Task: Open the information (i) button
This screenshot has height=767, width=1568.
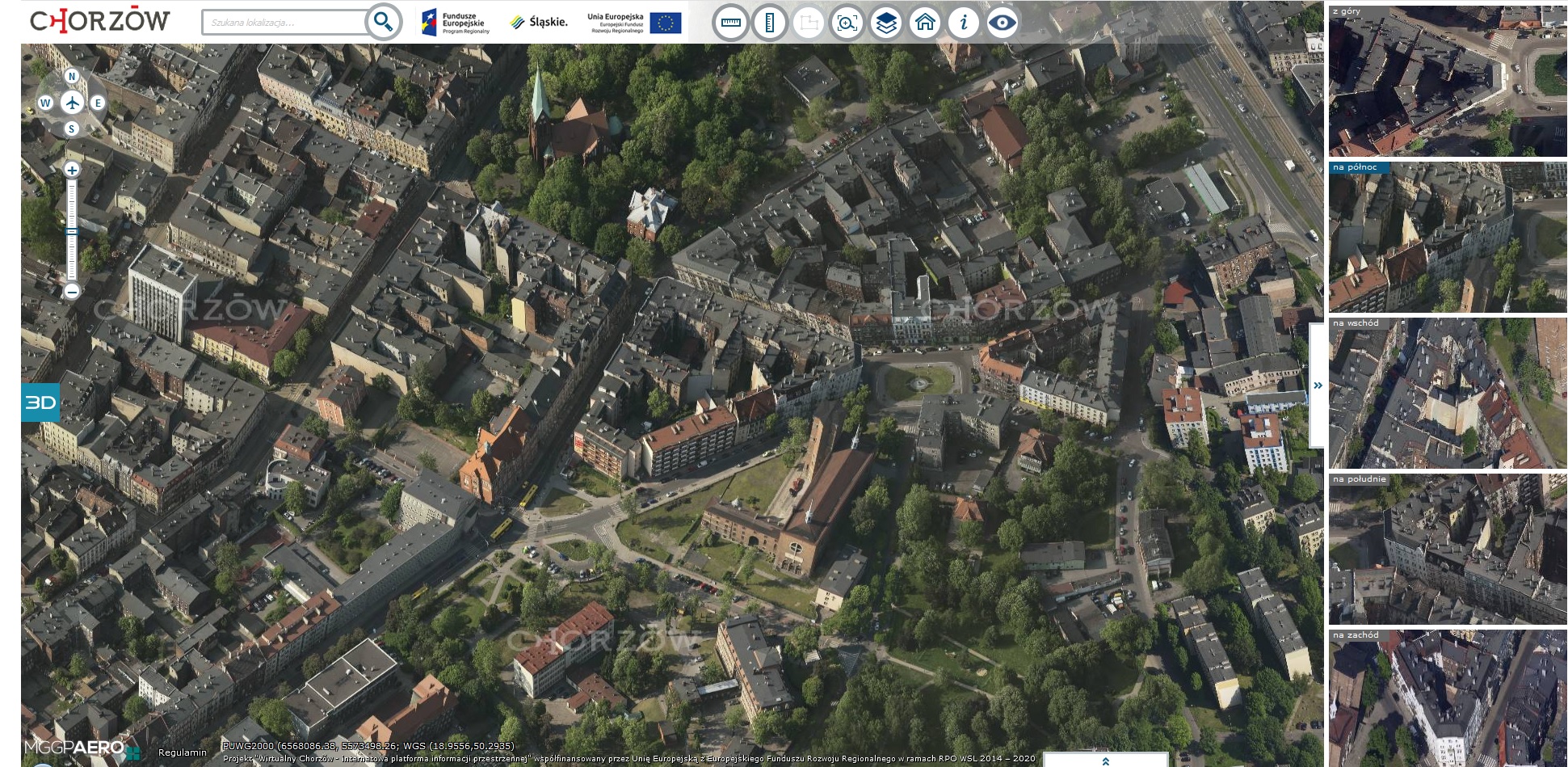Action: (963, 23)
